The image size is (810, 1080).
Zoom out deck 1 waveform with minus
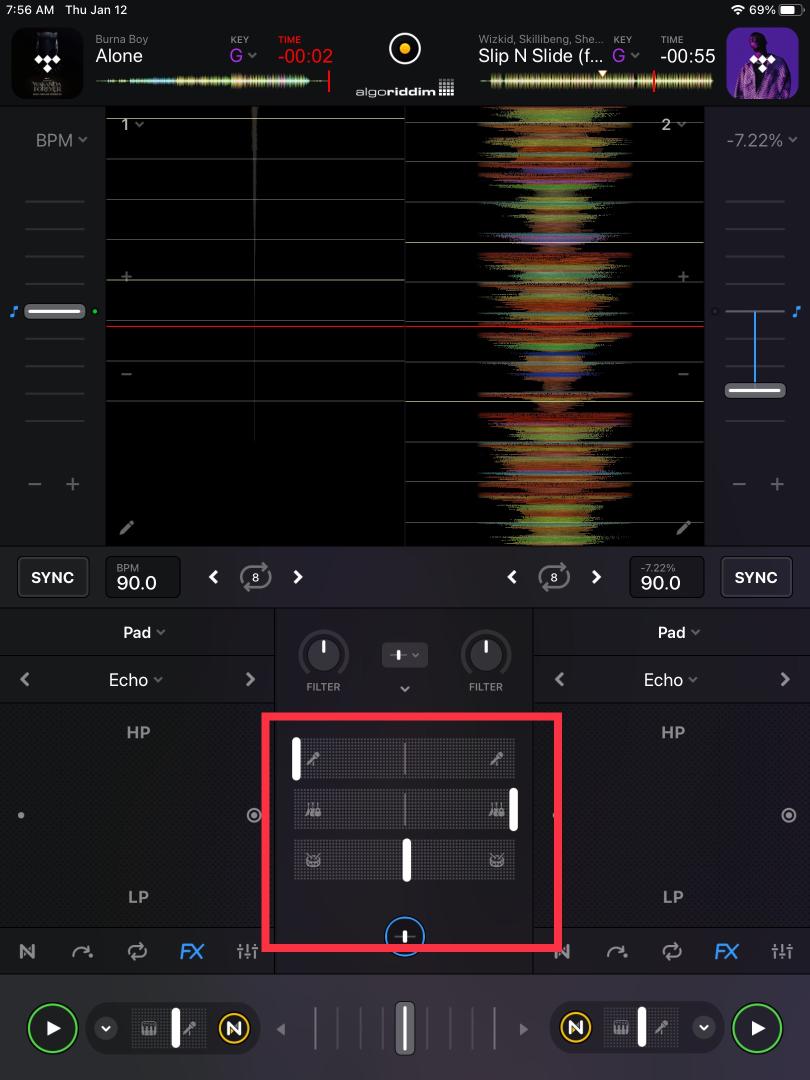tap(126, 374)
